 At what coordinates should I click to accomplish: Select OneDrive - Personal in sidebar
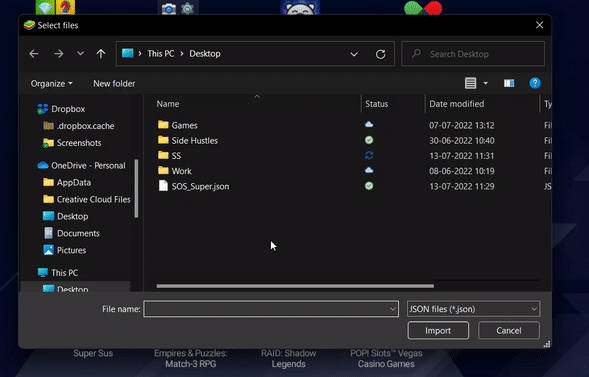(x=82, y=166)
